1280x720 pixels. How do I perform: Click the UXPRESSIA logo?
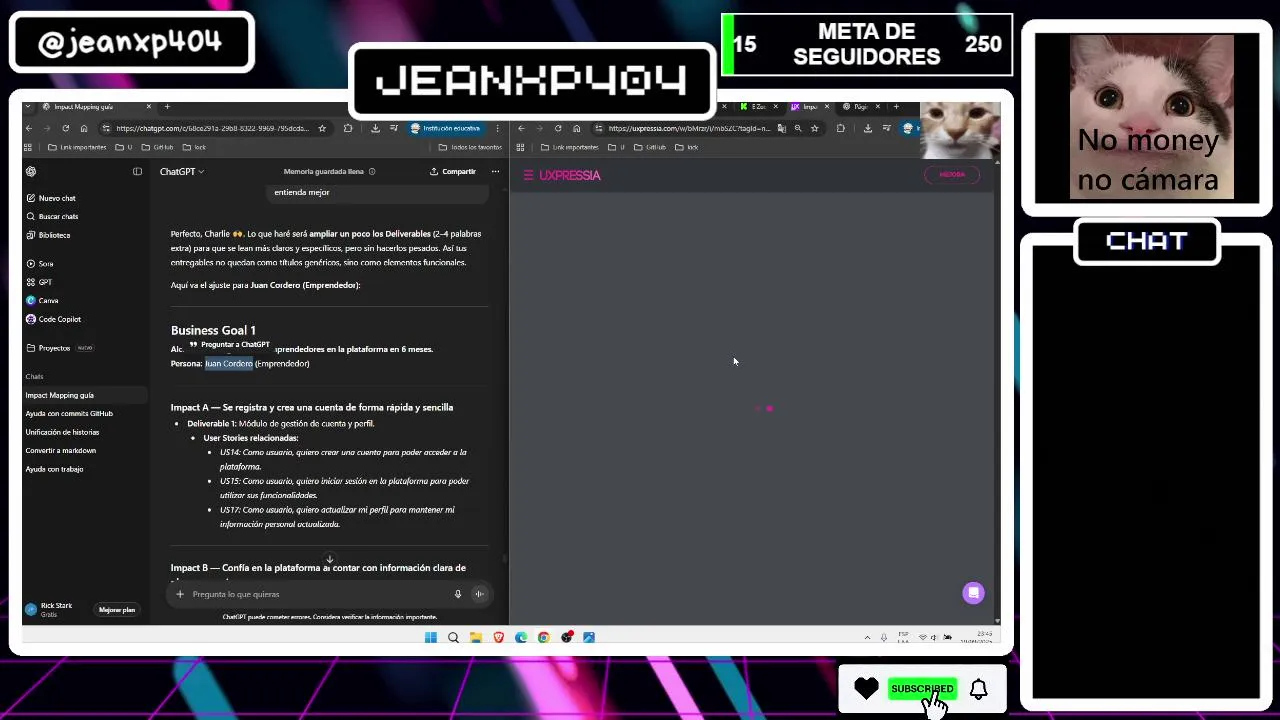[570, 175]
